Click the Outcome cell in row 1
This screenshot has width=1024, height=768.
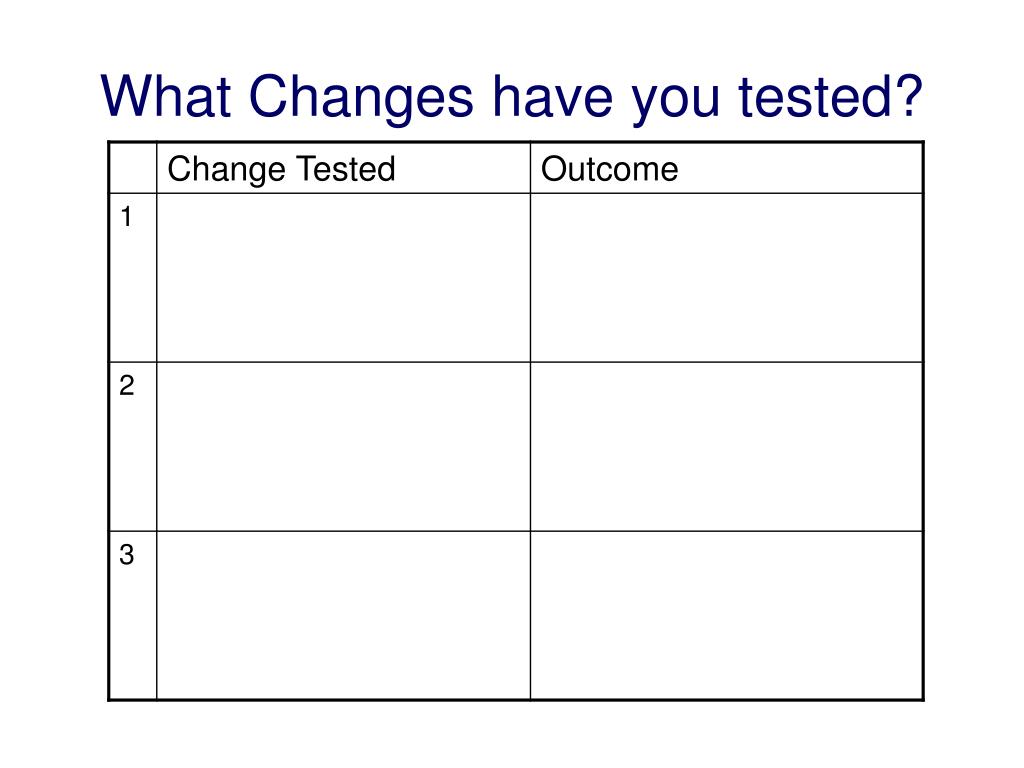point(726,278)
